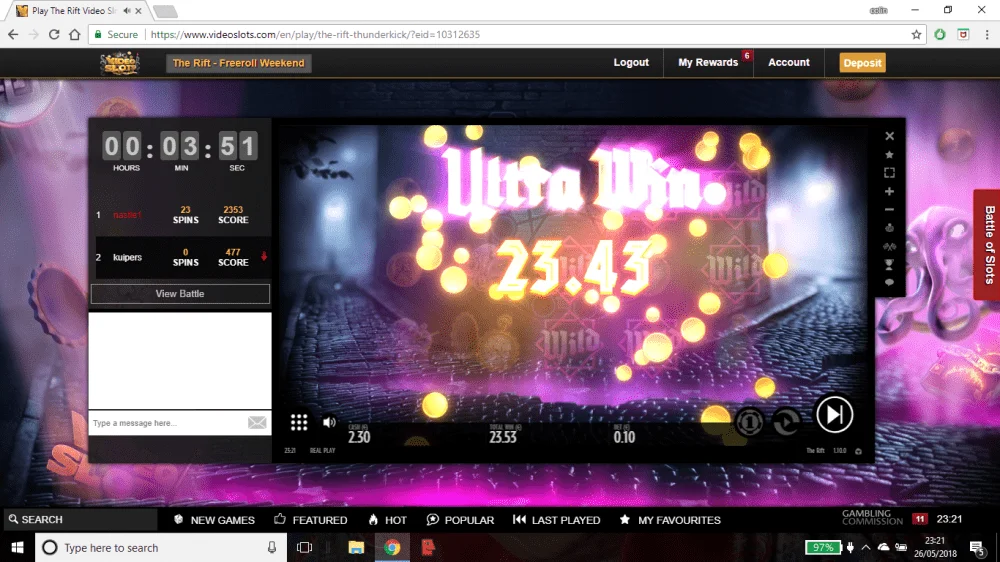Click the Videoslots logo

coord(120,63)
